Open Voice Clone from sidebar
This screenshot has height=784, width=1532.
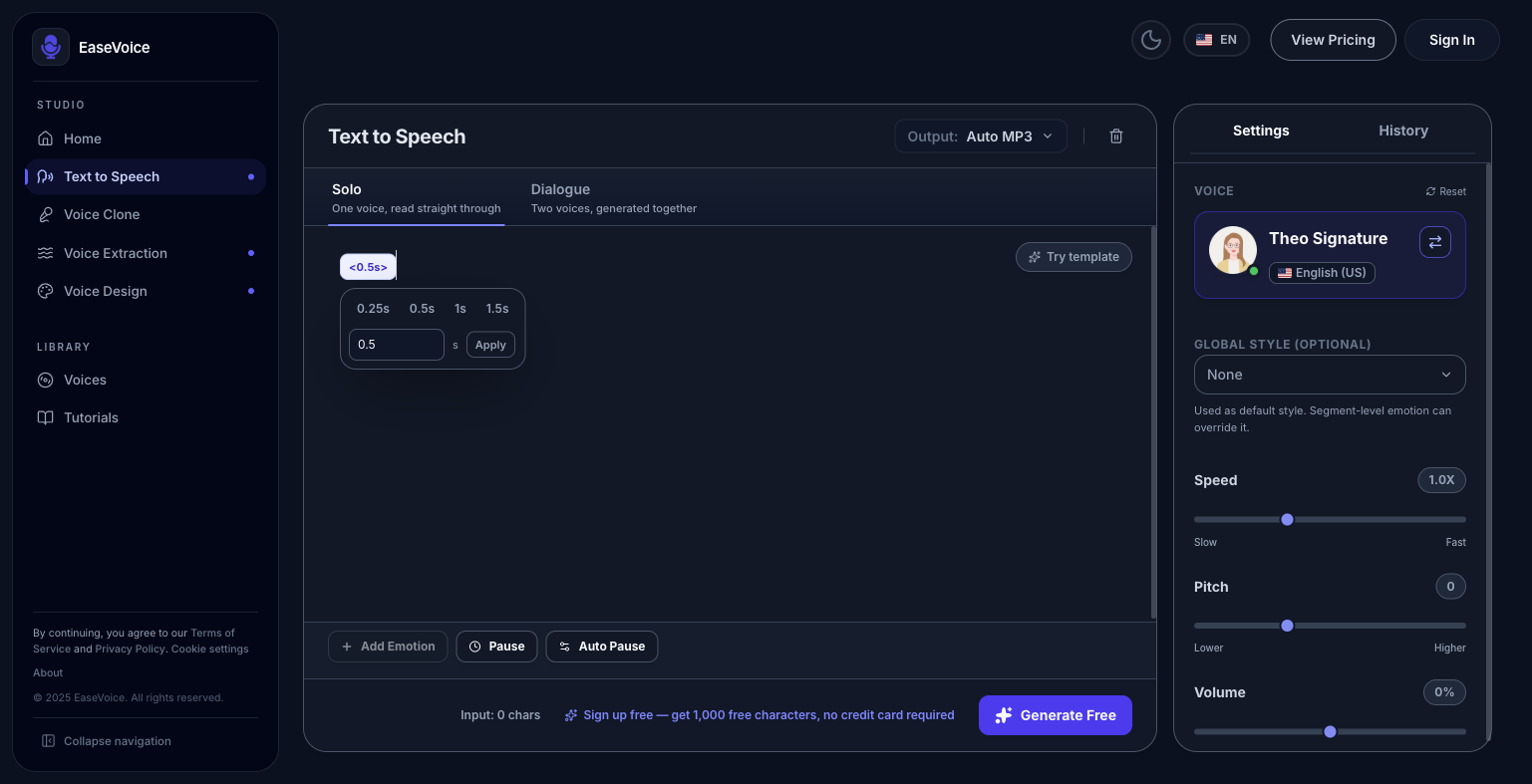pyautogui.click(x=146, y=214)
